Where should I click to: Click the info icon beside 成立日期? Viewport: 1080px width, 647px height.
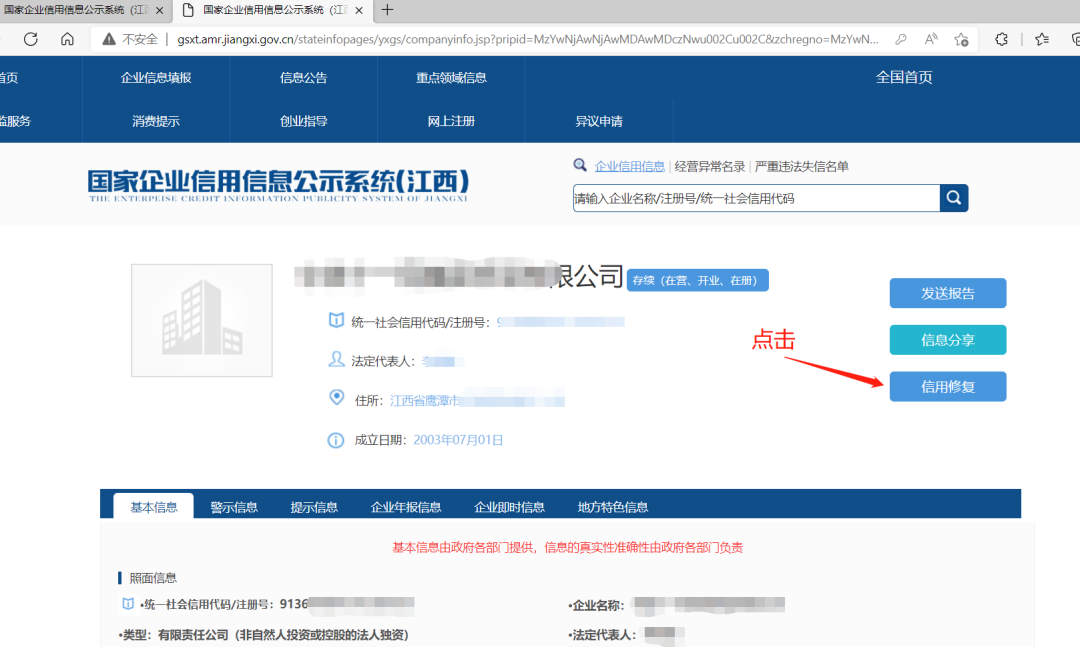[336, 439]
